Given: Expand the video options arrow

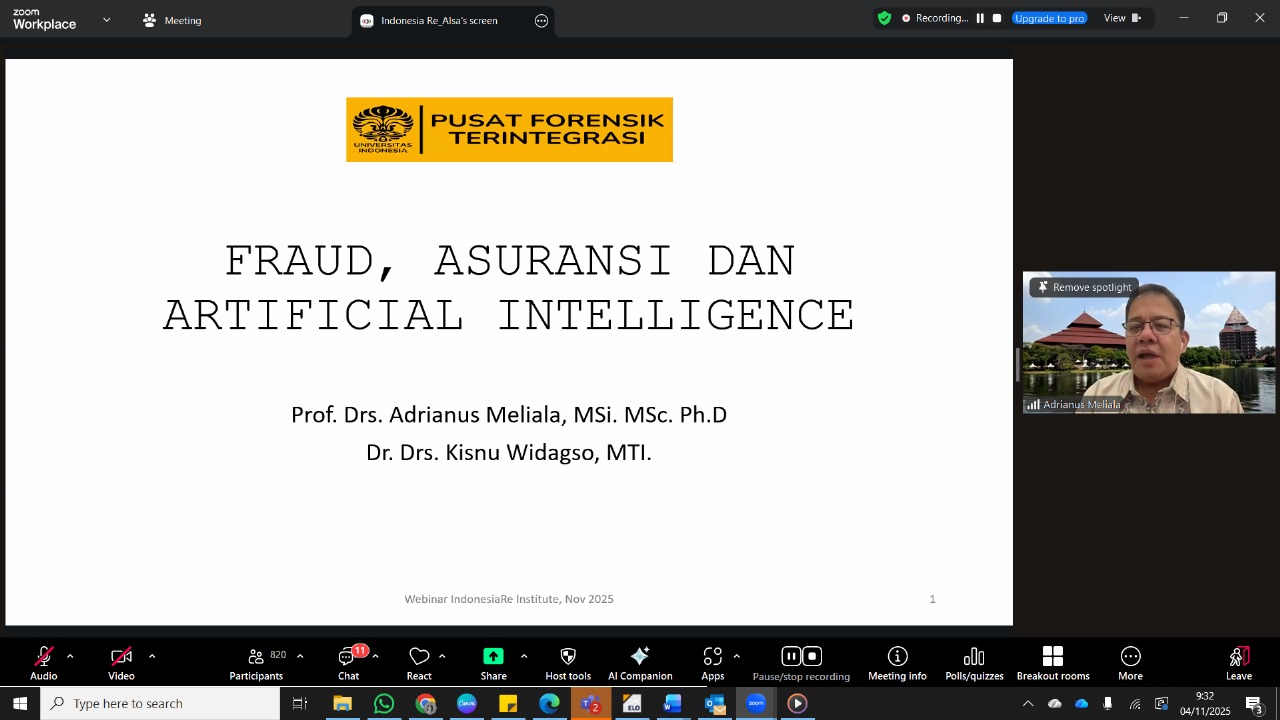Looking at the screenshot, I should tap(152, 656).
